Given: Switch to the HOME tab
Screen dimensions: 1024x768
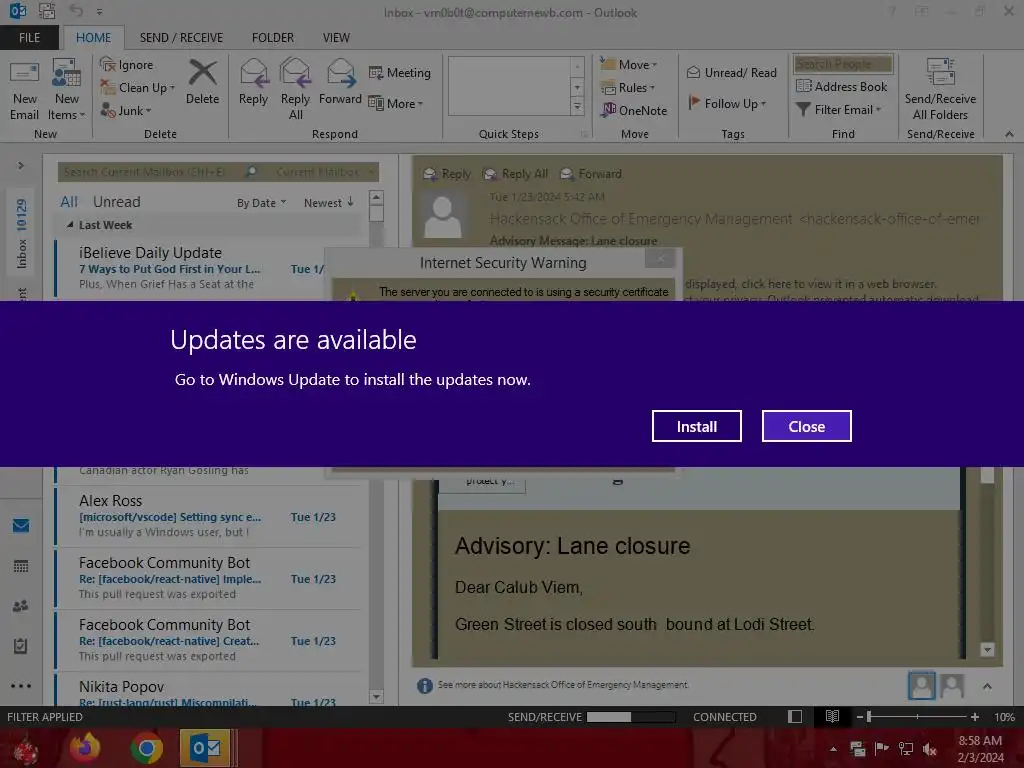Looking at the screenshot, I should point(93,38).
